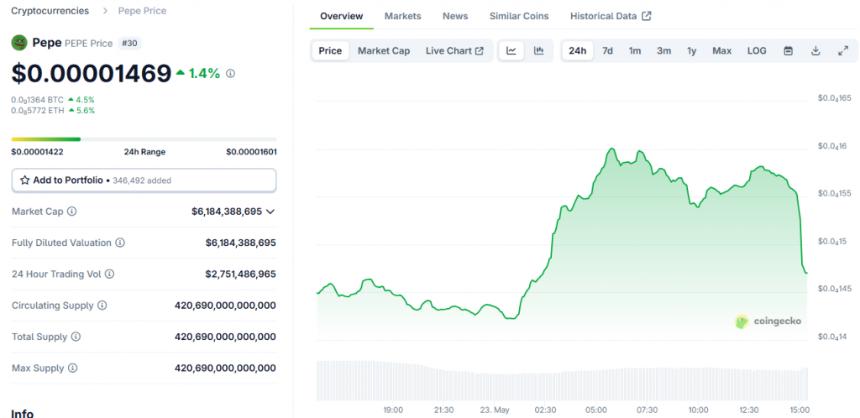Screen dimensions: 860x418
Task: Click info icon beside 24 Hour Trading Vol
Action: tap(110, 274)
